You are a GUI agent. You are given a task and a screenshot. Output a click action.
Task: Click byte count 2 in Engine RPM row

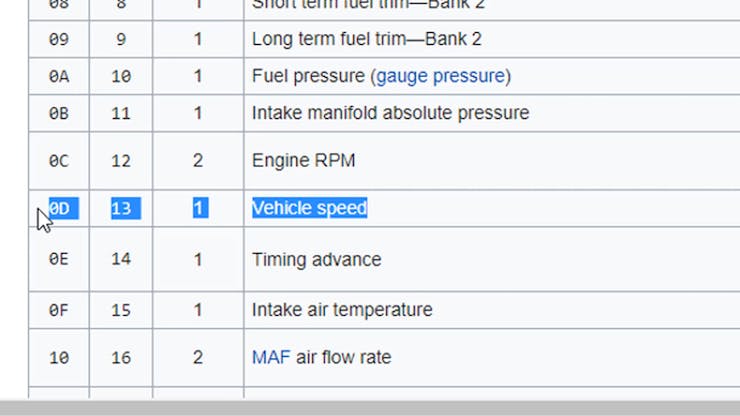pyautogui.click(x=198, y=161)
